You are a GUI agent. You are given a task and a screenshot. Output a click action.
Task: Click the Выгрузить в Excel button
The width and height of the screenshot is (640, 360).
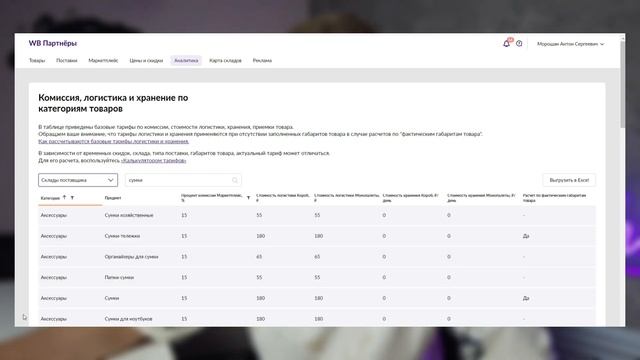pos(569,180)
